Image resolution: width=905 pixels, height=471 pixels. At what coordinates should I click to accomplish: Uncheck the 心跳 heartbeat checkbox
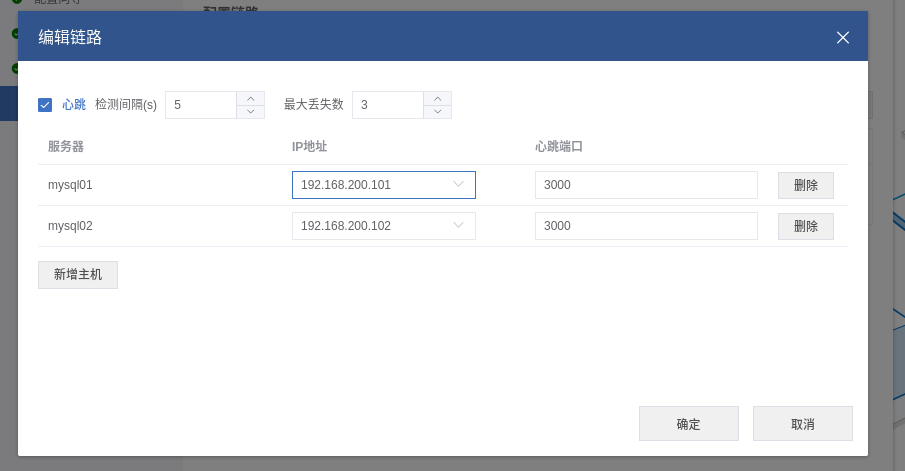(x=45, y=104)
